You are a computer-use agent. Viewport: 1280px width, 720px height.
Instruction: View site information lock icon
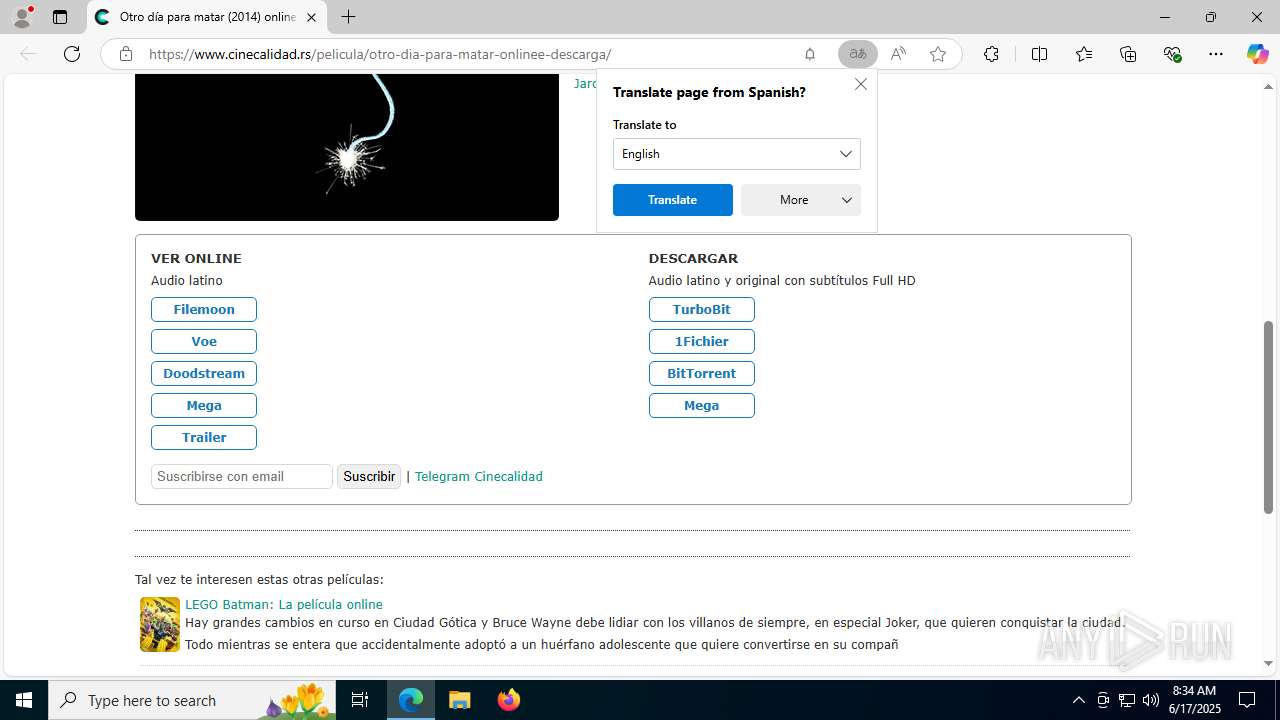pos(126,54)
